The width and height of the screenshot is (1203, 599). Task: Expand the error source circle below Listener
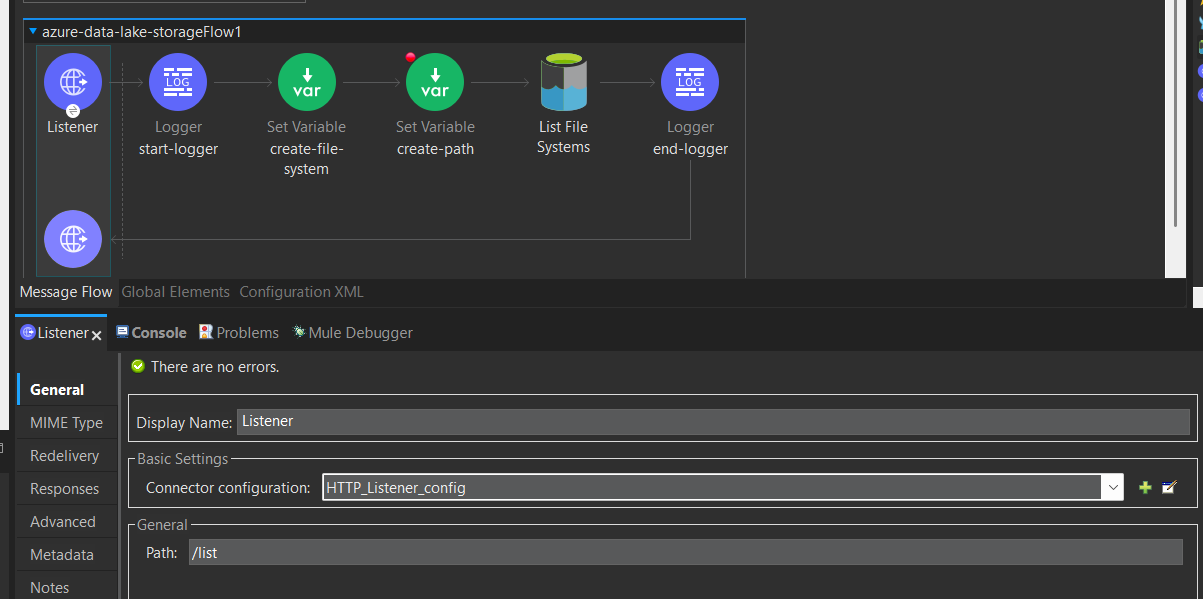pyautogui.click(x=72, y=239)
